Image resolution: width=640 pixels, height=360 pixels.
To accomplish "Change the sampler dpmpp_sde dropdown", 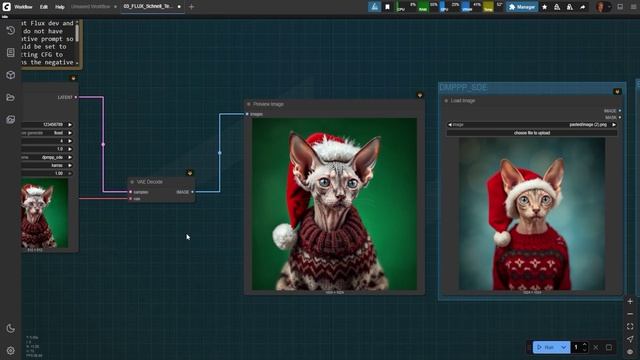I will pyautogui.click(x=47, y=157).
